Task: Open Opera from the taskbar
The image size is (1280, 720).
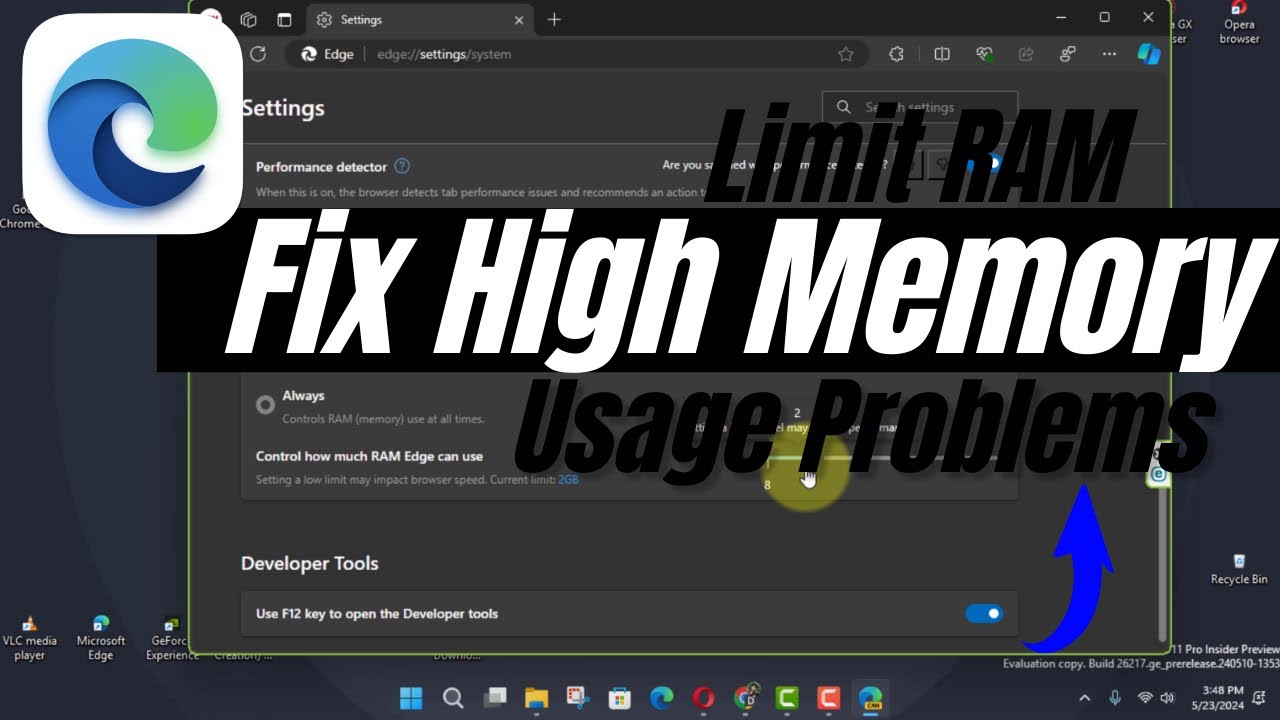Action: click(x=703, y=697)
